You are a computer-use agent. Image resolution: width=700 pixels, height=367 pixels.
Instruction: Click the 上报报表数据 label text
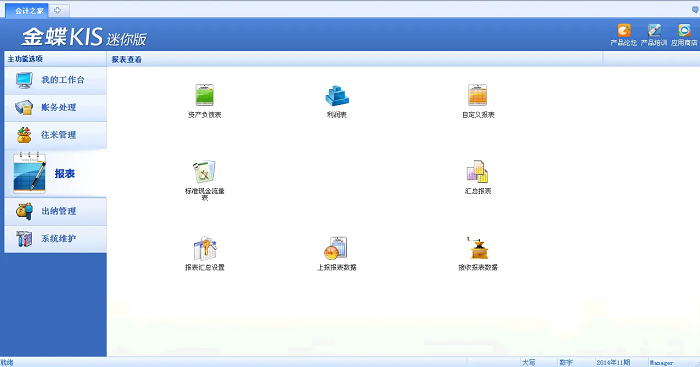pyautogui.click(x=337, y=267)
